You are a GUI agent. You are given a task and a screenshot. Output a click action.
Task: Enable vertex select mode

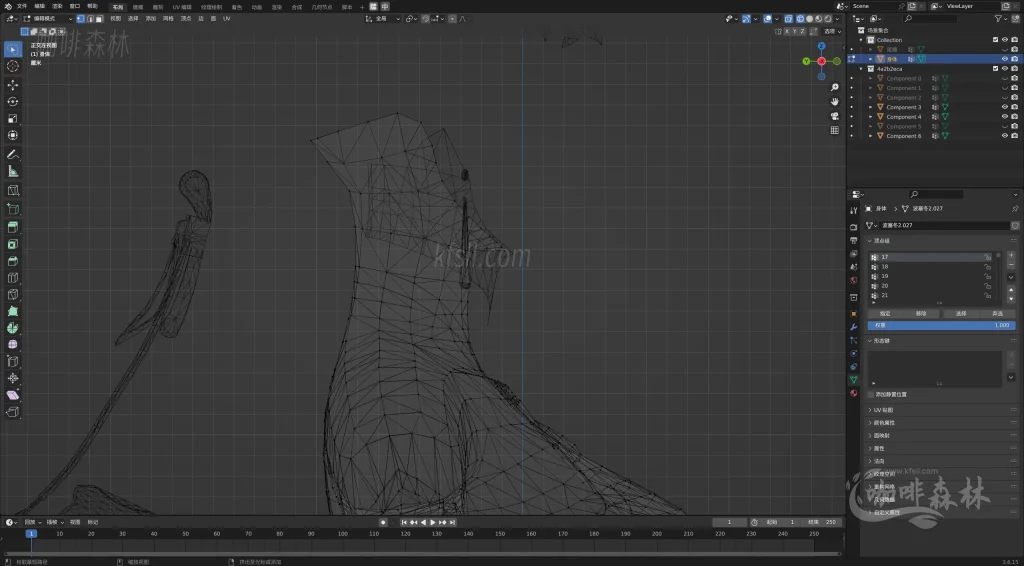(80, 19)
